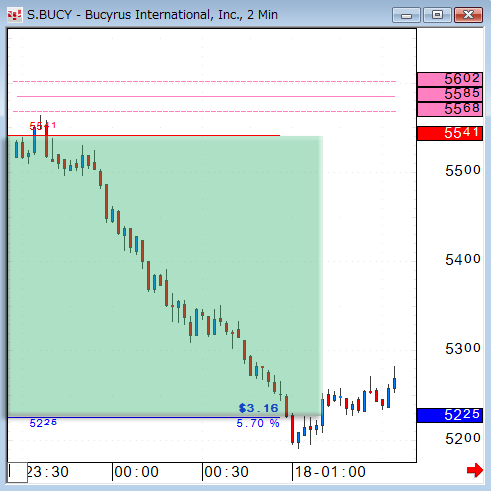The height and width of the screenshot is (491, 491).
Task: Click the last blue candle near 5260
Action: click(395, 383)
